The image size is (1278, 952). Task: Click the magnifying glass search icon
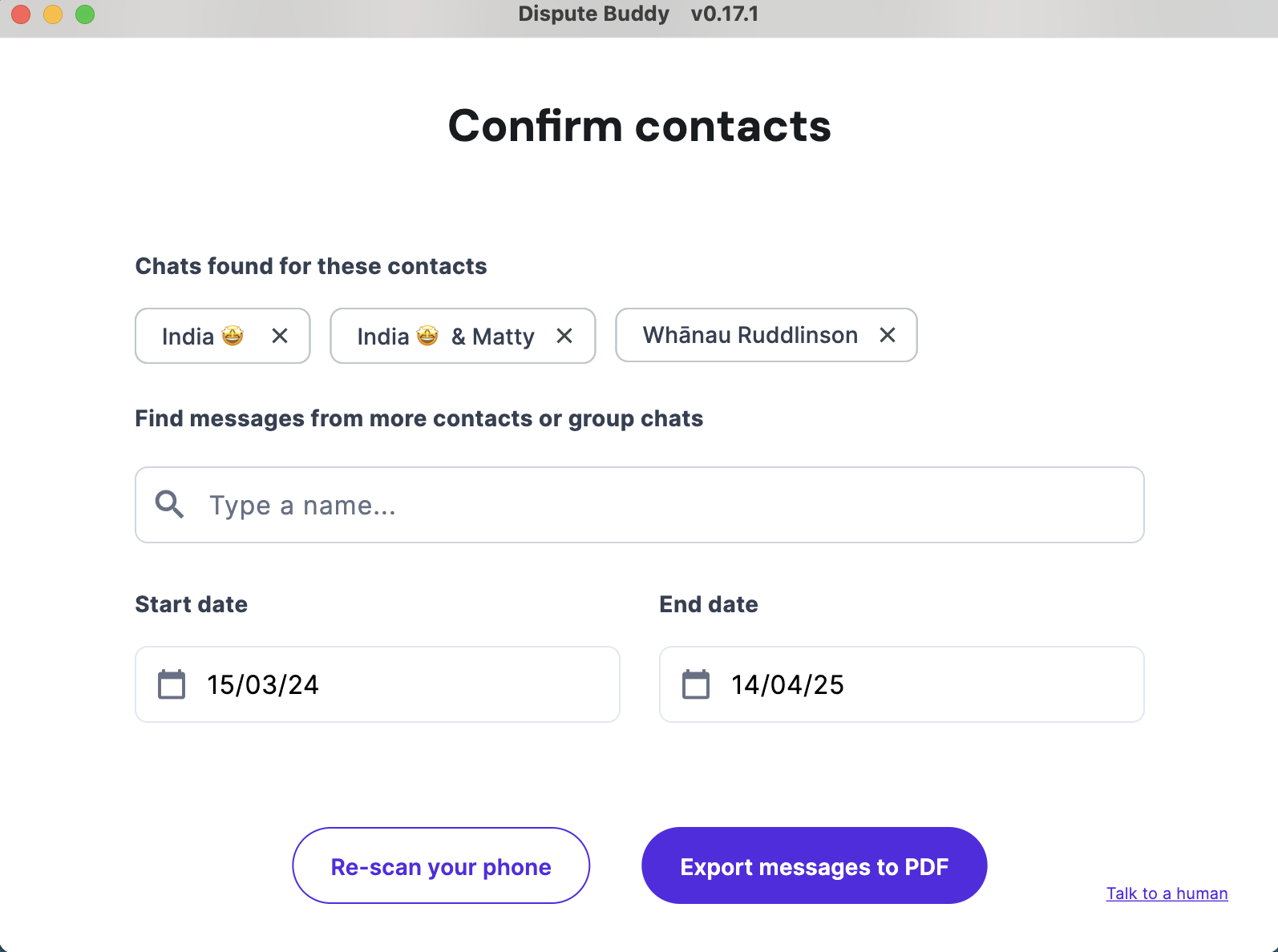169,505
